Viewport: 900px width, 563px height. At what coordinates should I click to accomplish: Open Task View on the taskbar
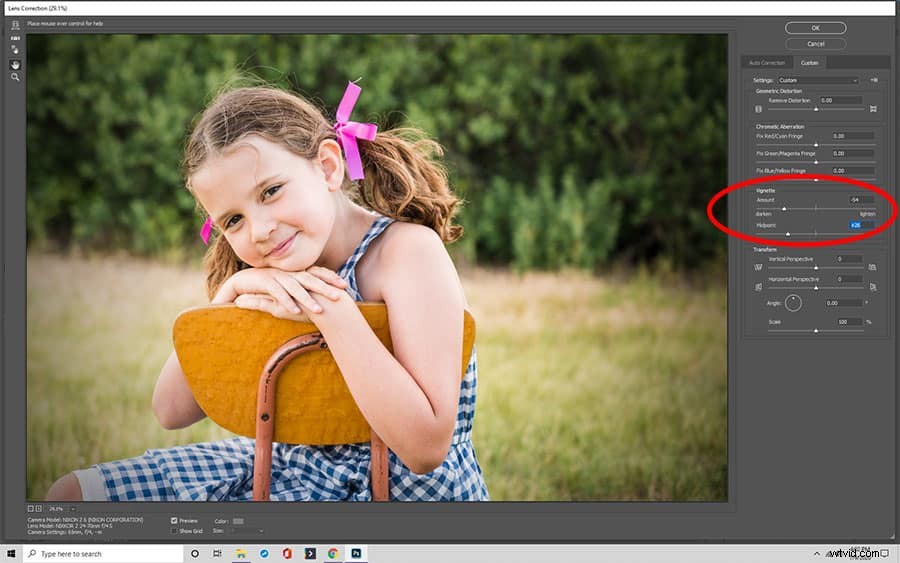[x=217, y=554]
